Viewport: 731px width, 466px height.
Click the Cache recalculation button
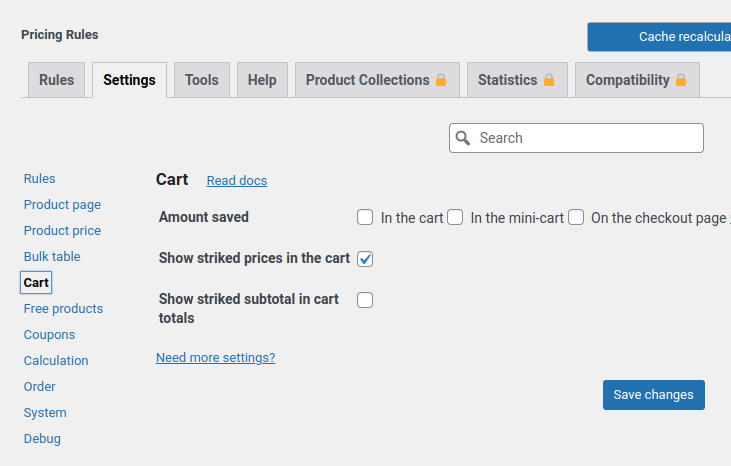click(x=660, y=37)
